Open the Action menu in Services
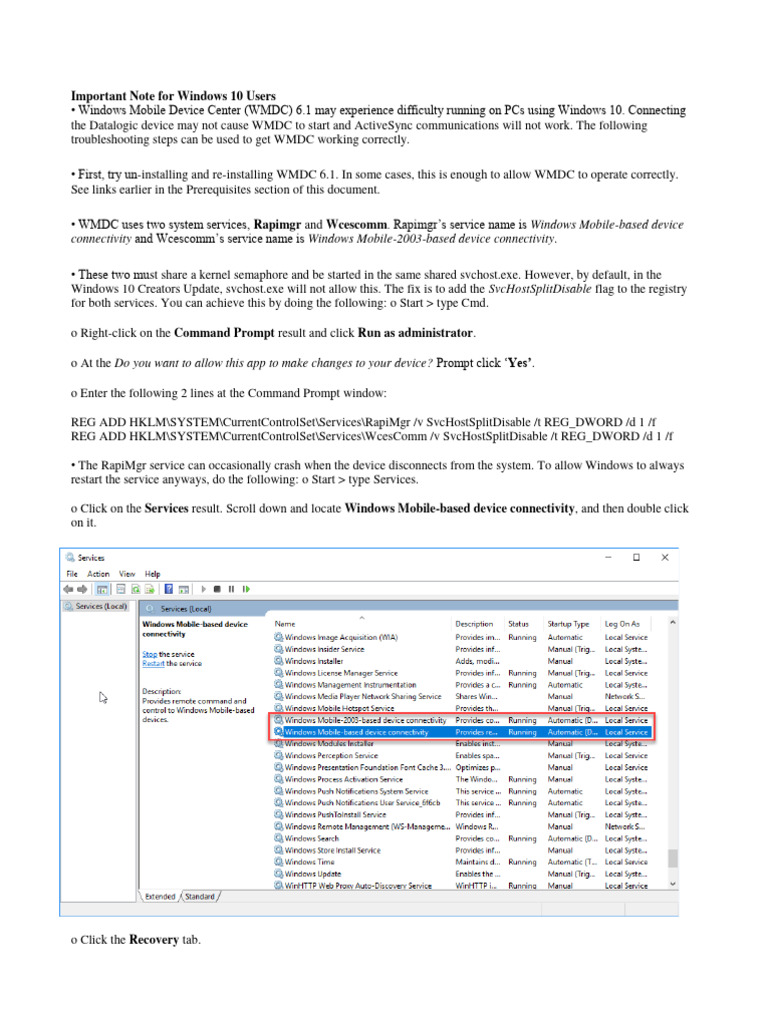 [99, 573]
